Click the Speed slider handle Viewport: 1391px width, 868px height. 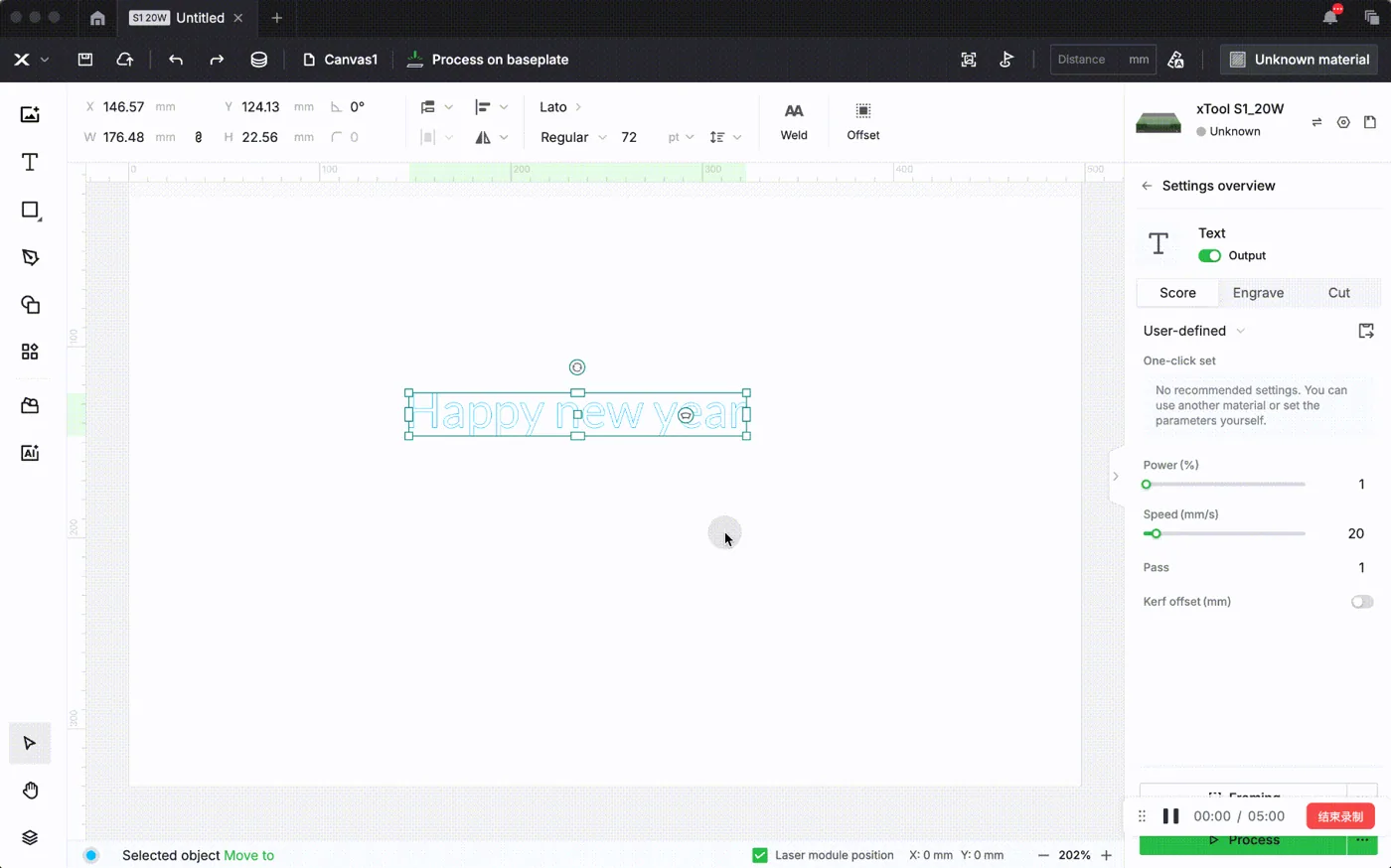[1156, 534]
